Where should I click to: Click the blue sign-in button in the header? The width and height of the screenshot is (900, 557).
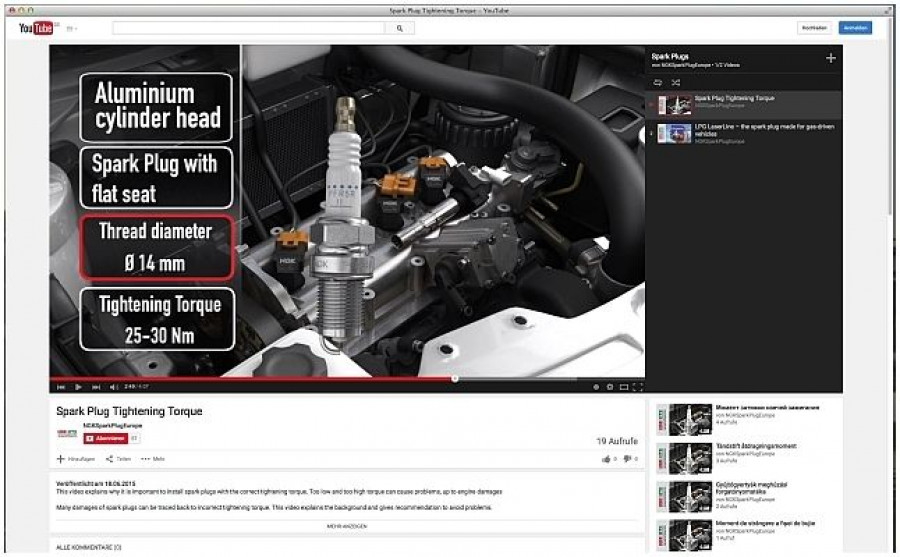point(855,28)
